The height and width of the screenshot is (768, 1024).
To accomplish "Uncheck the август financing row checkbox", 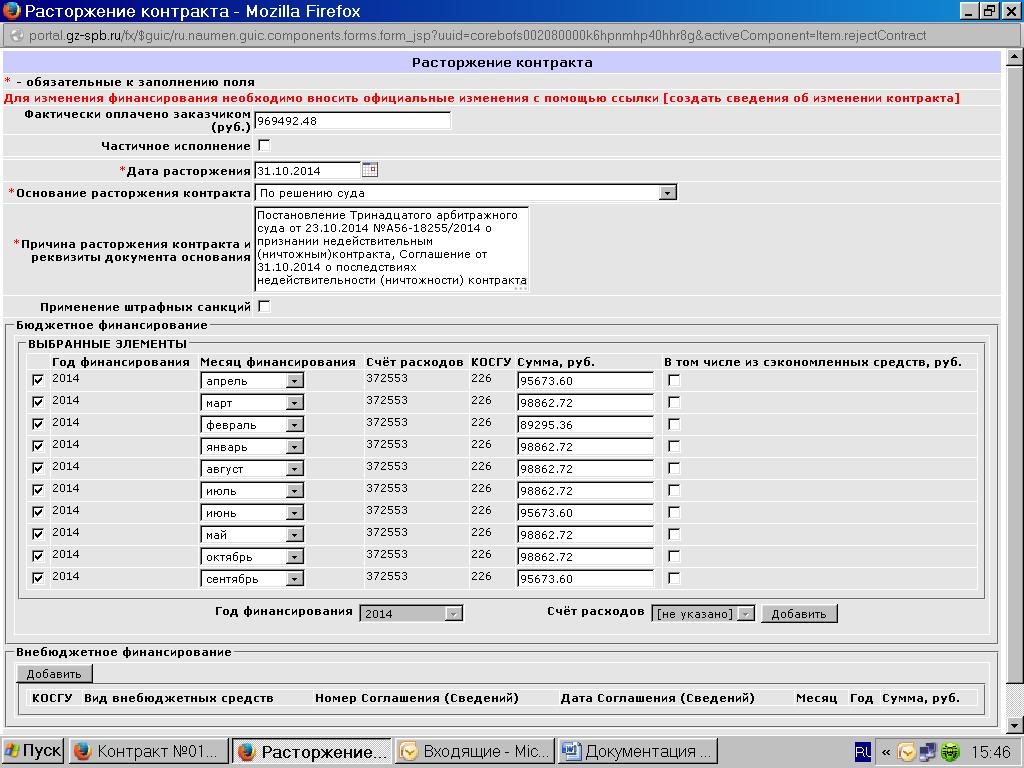I will (38, 468).
